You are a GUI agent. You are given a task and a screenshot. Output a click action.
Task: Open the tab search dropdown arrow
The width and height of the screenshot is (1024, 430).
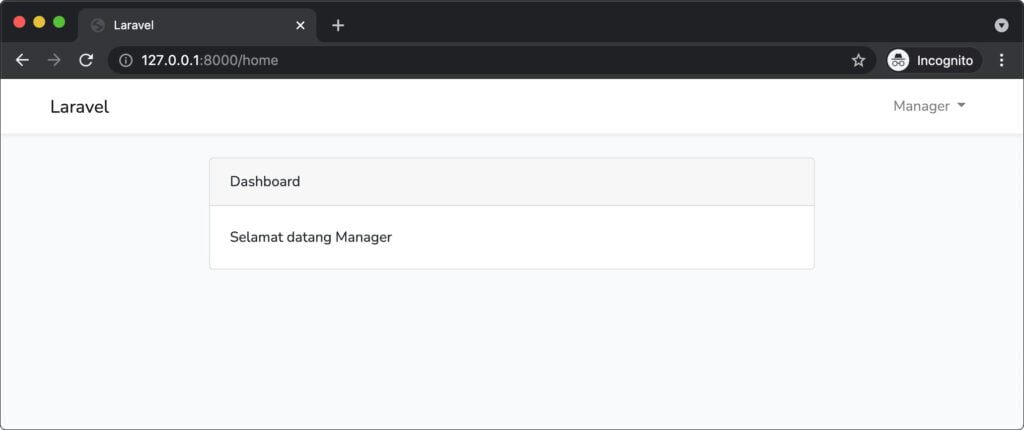click(x=1001, y=25)
